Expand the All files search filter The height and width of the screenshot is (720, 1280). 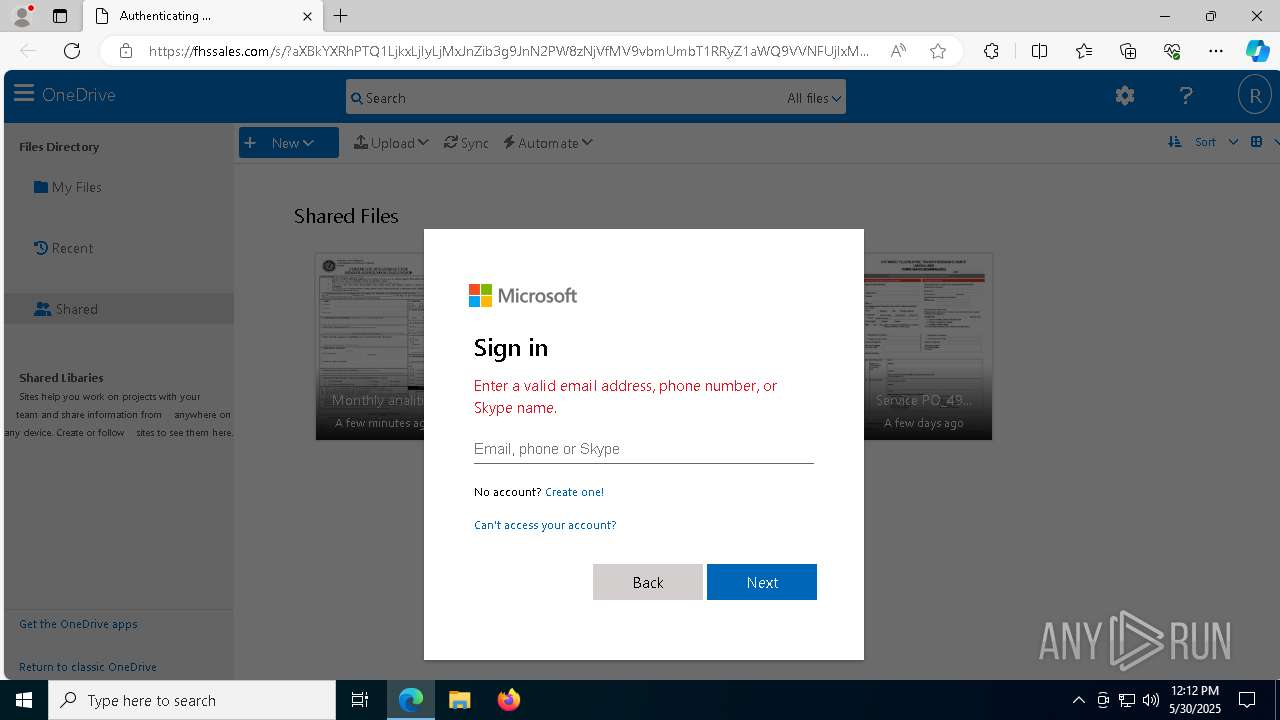click(814, 98)
